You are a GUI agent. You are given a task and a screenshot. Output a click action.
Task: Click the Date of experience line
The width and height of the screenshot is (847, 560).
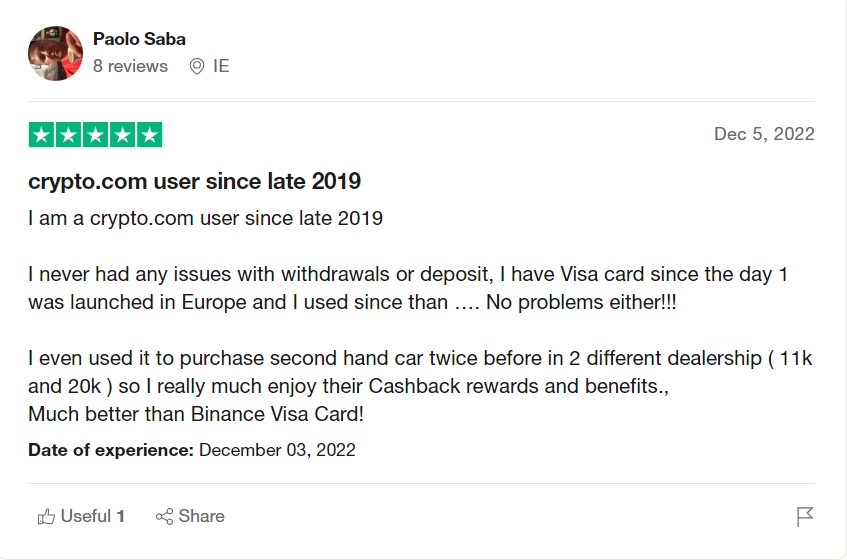[x=192, y=450]
